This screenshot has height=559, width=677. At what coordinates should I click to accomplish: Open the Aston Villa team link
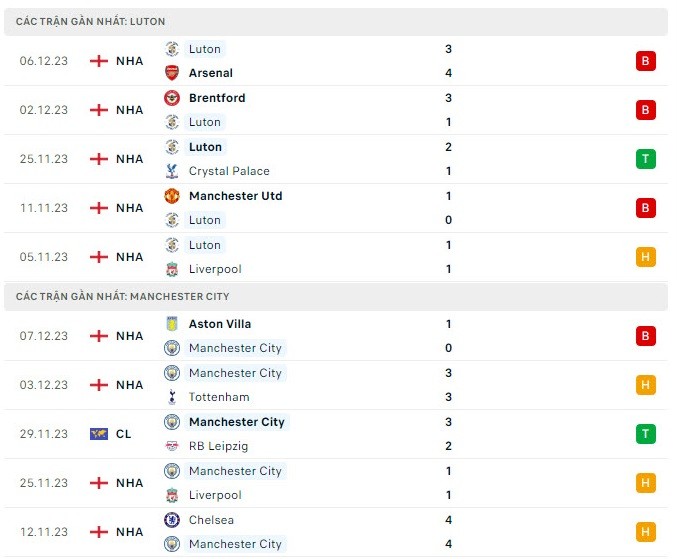coord(220,324)
